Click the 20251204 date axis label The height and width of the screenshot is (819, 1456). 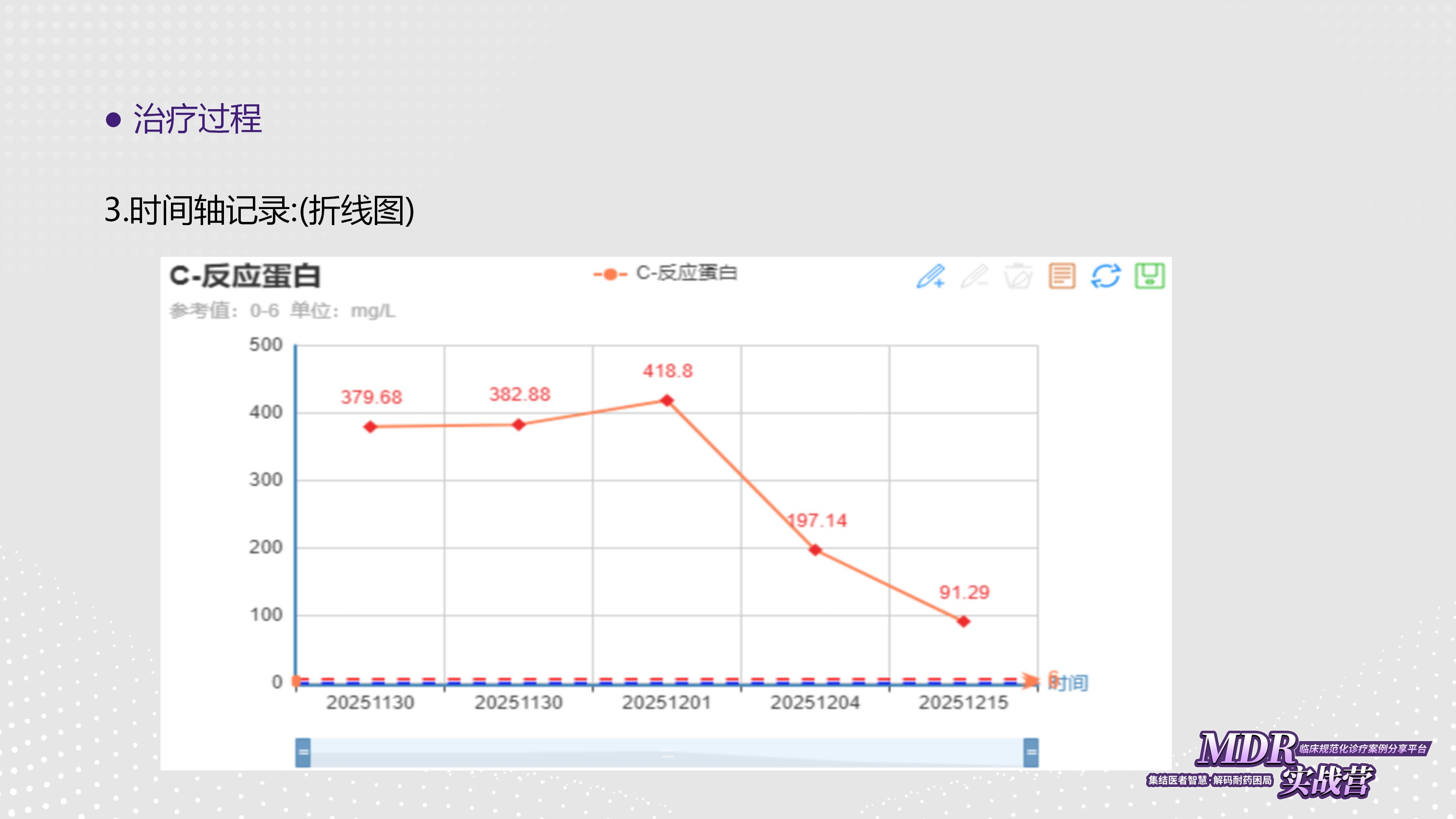point(815,703)
